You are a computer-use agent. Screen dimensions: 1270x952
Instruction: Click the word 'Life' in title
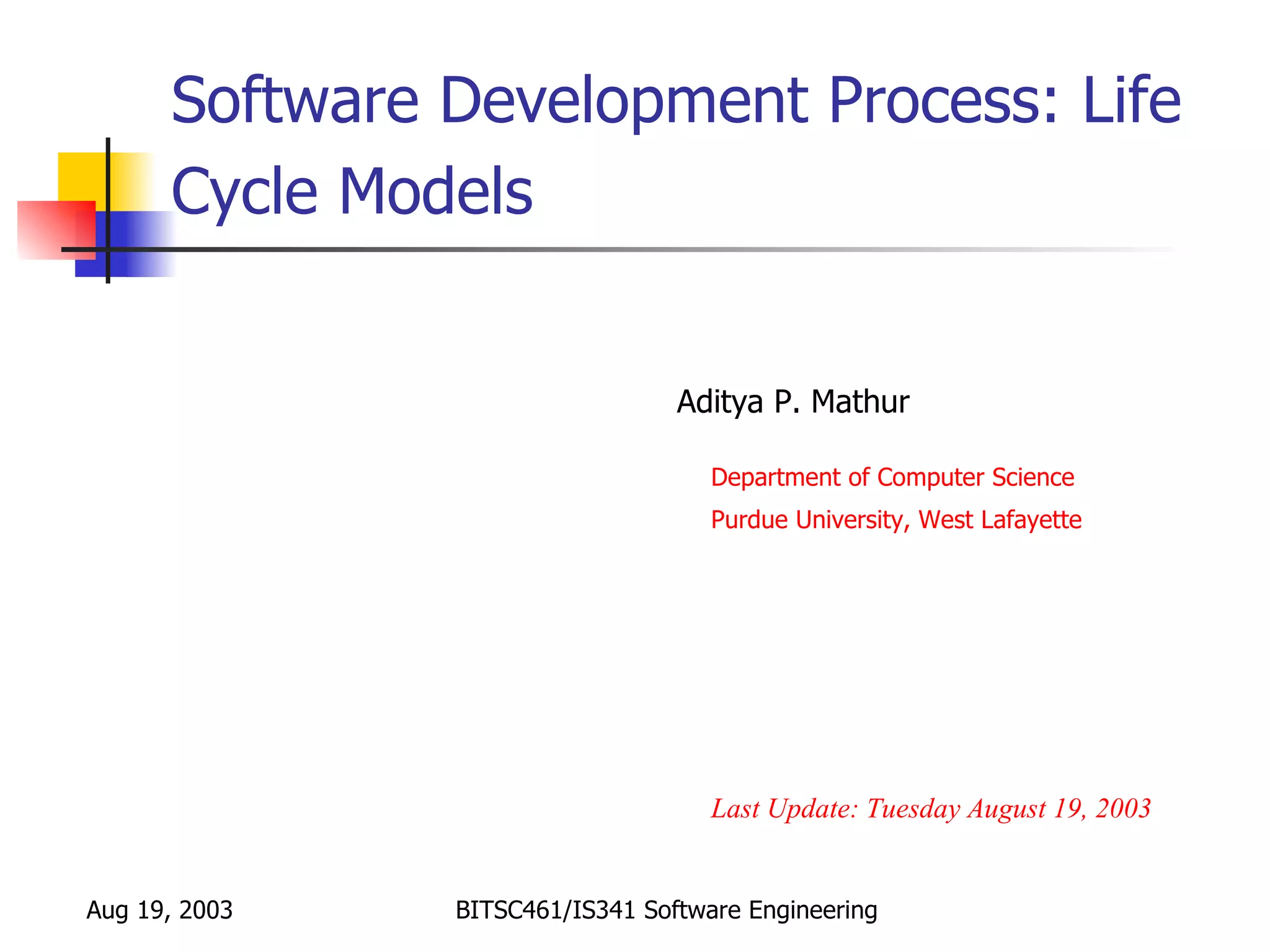(x=1132, y=100)
